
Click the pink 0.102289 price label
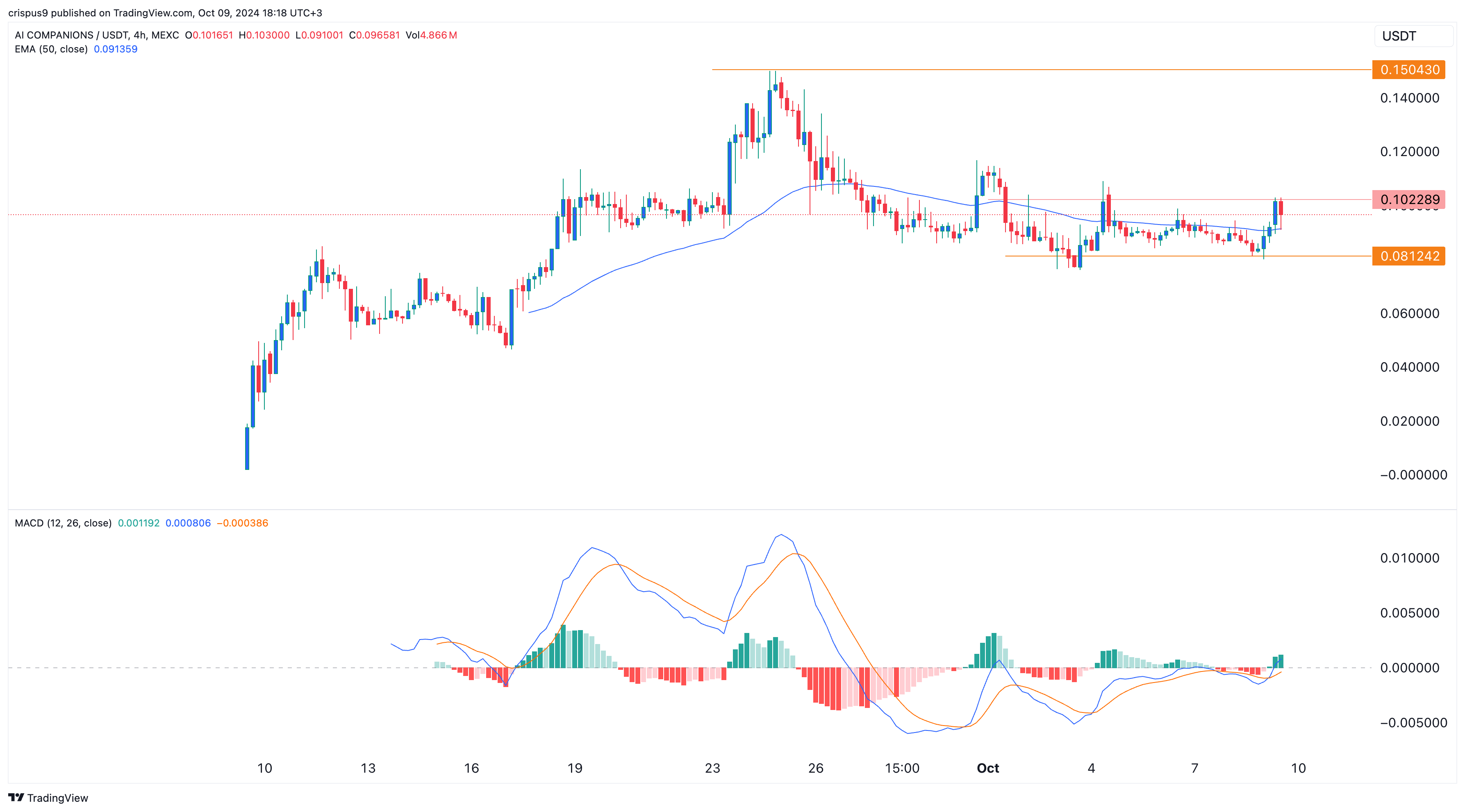point(1409,200)
